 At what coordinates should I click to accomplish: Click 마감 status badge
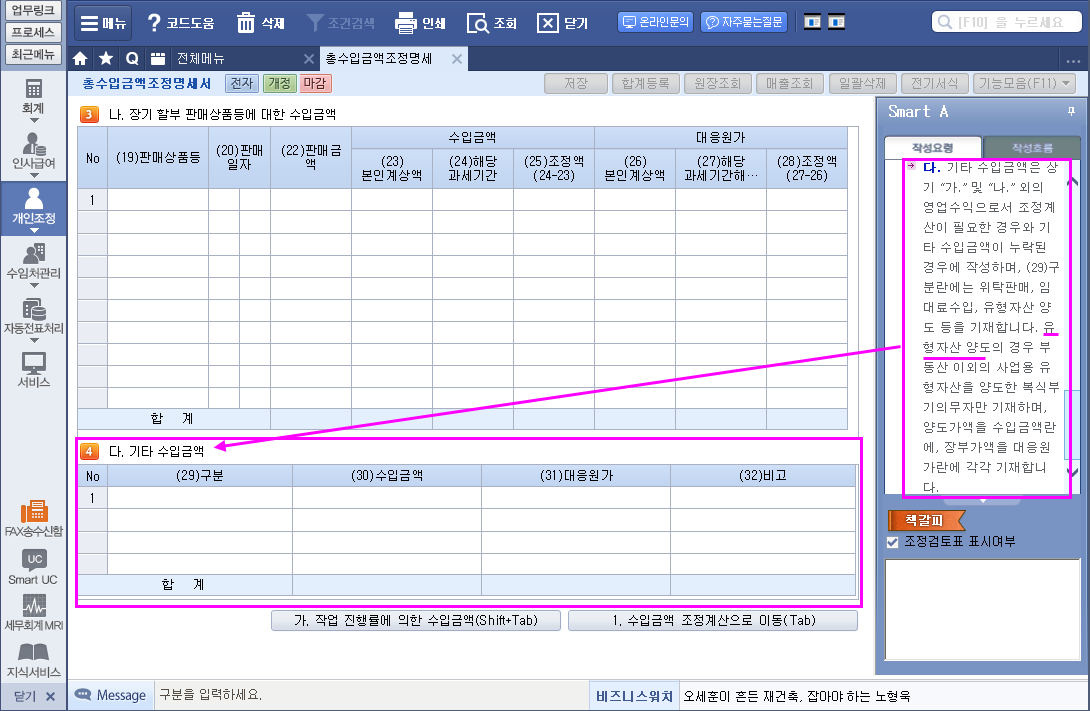coord(315,83)
